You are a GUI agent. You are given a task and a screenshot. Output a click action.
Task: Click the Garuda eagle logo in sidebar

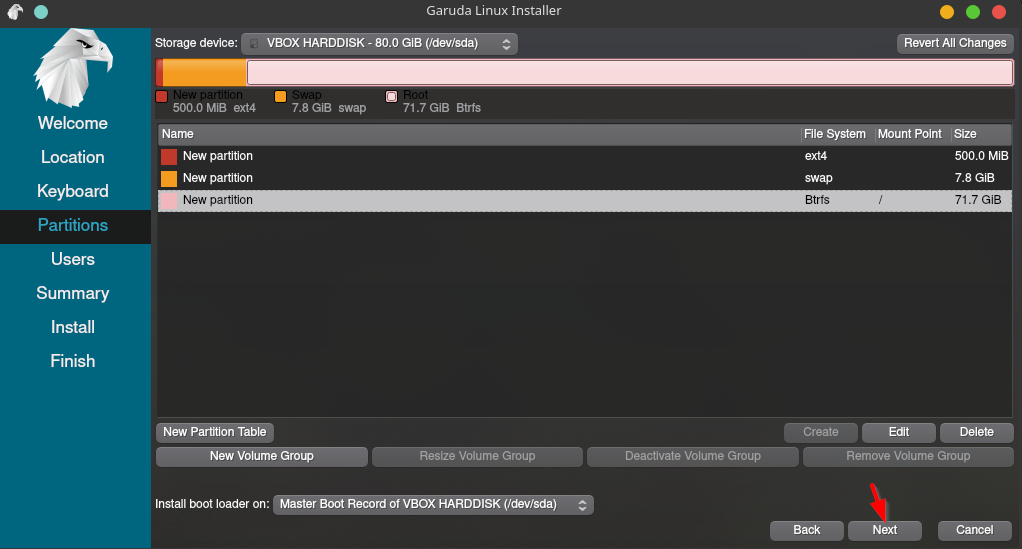(73, 67)
